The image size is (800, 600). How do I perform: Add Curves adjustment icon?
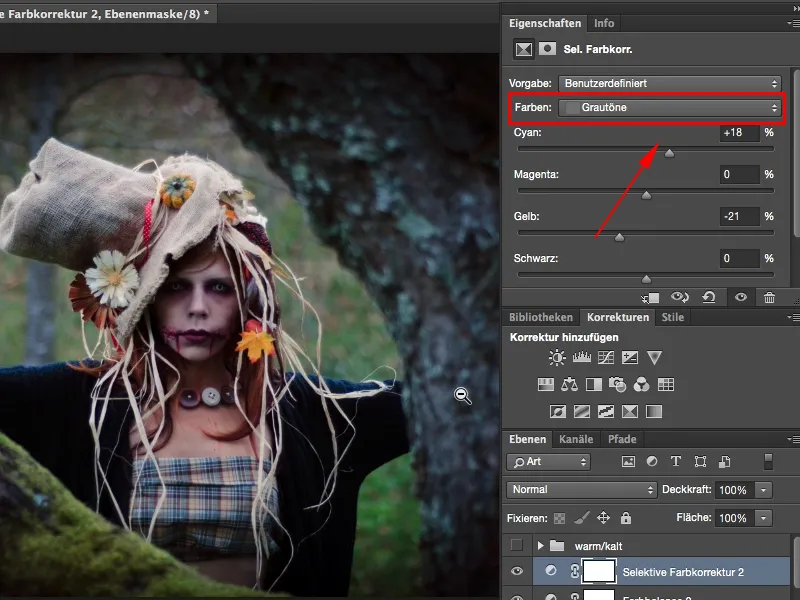tap(606, 358)
